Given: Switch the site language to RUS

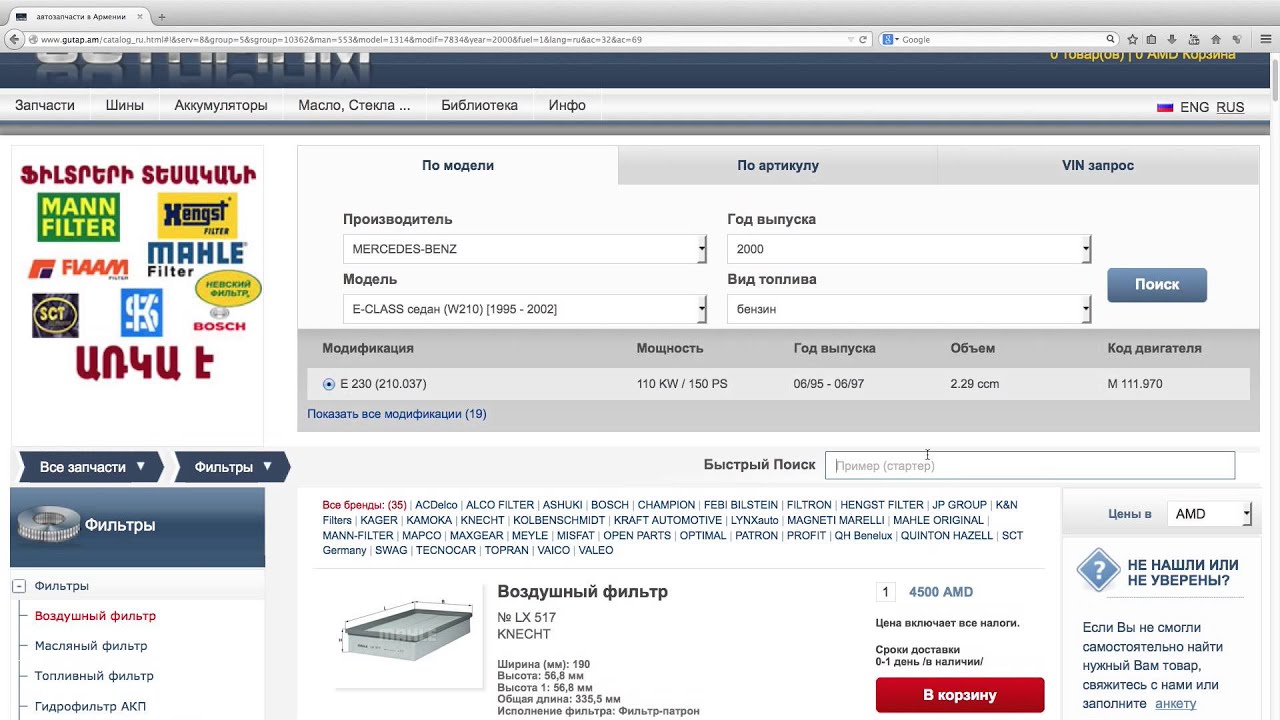Looking at the screenshot, I should [1230, 107].
